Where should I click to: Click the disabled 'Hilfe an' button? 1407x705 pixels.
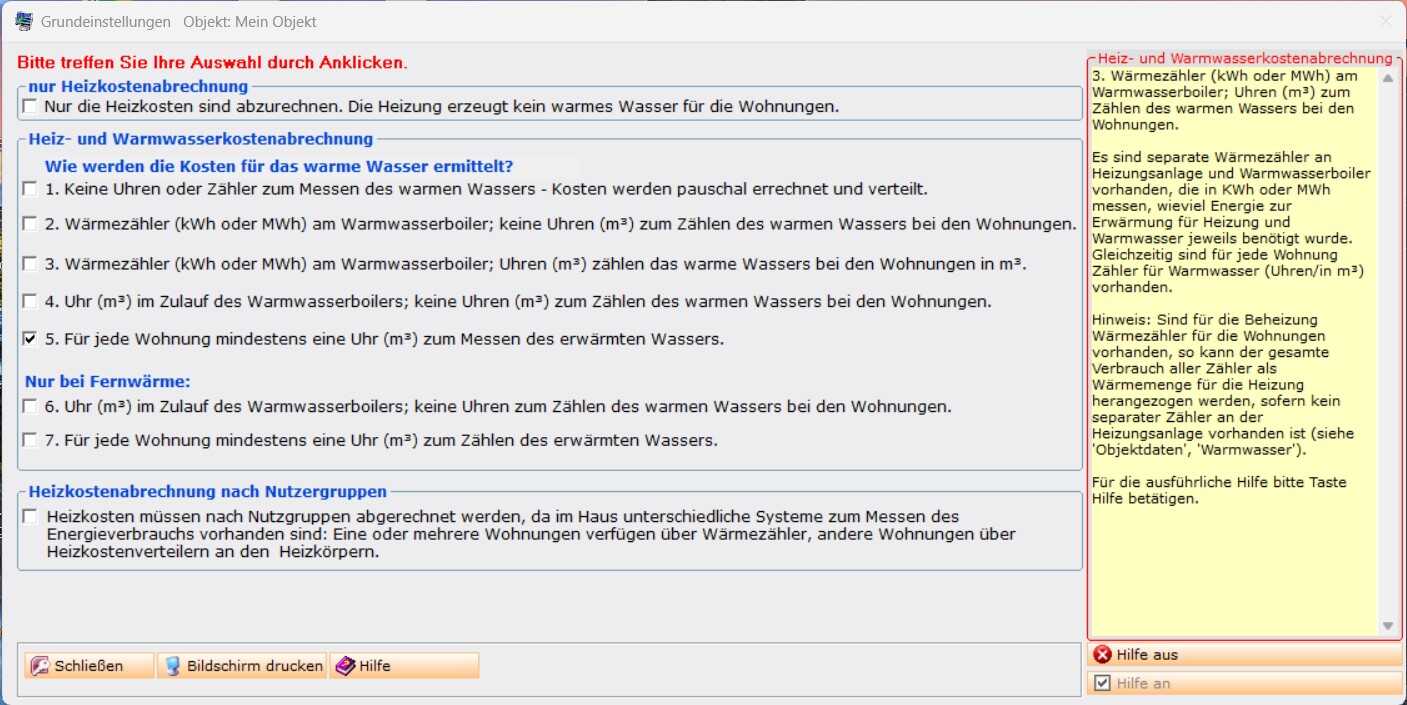tap(1245, 684)
